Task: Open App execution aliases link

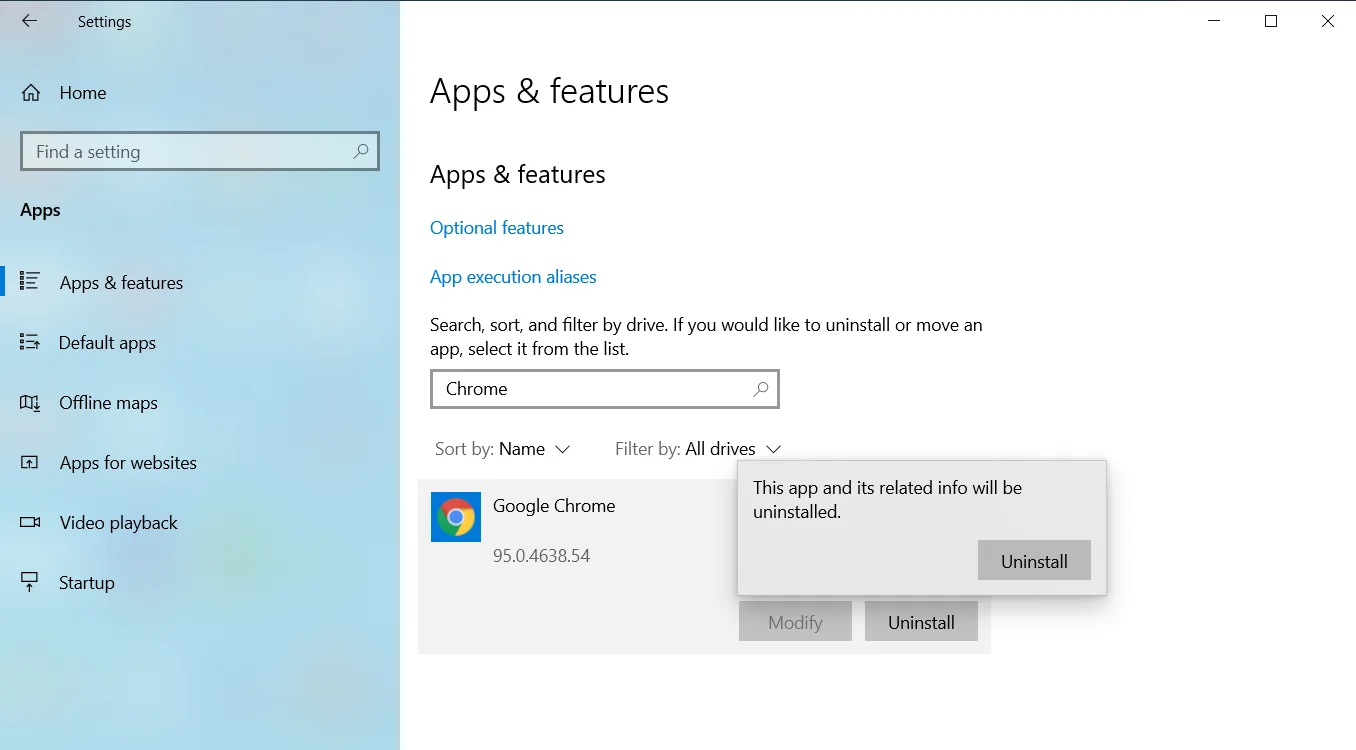Action: pos(513,277)
